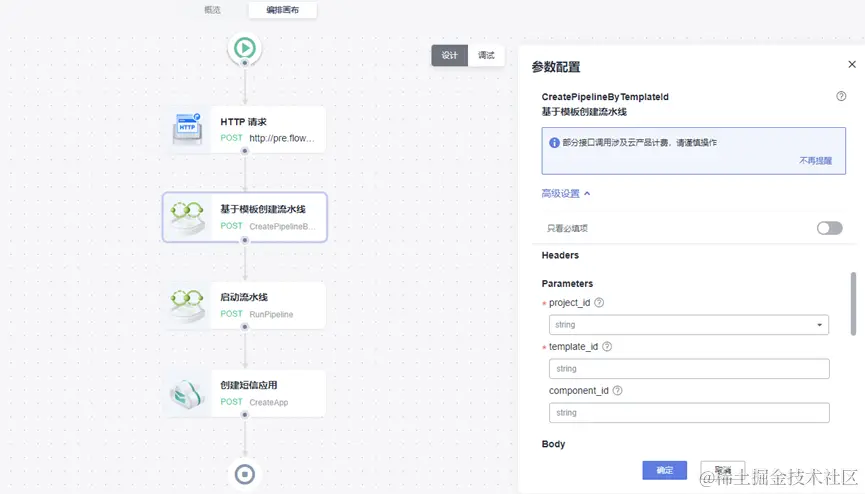Click the end stop node

click(244, 474)
